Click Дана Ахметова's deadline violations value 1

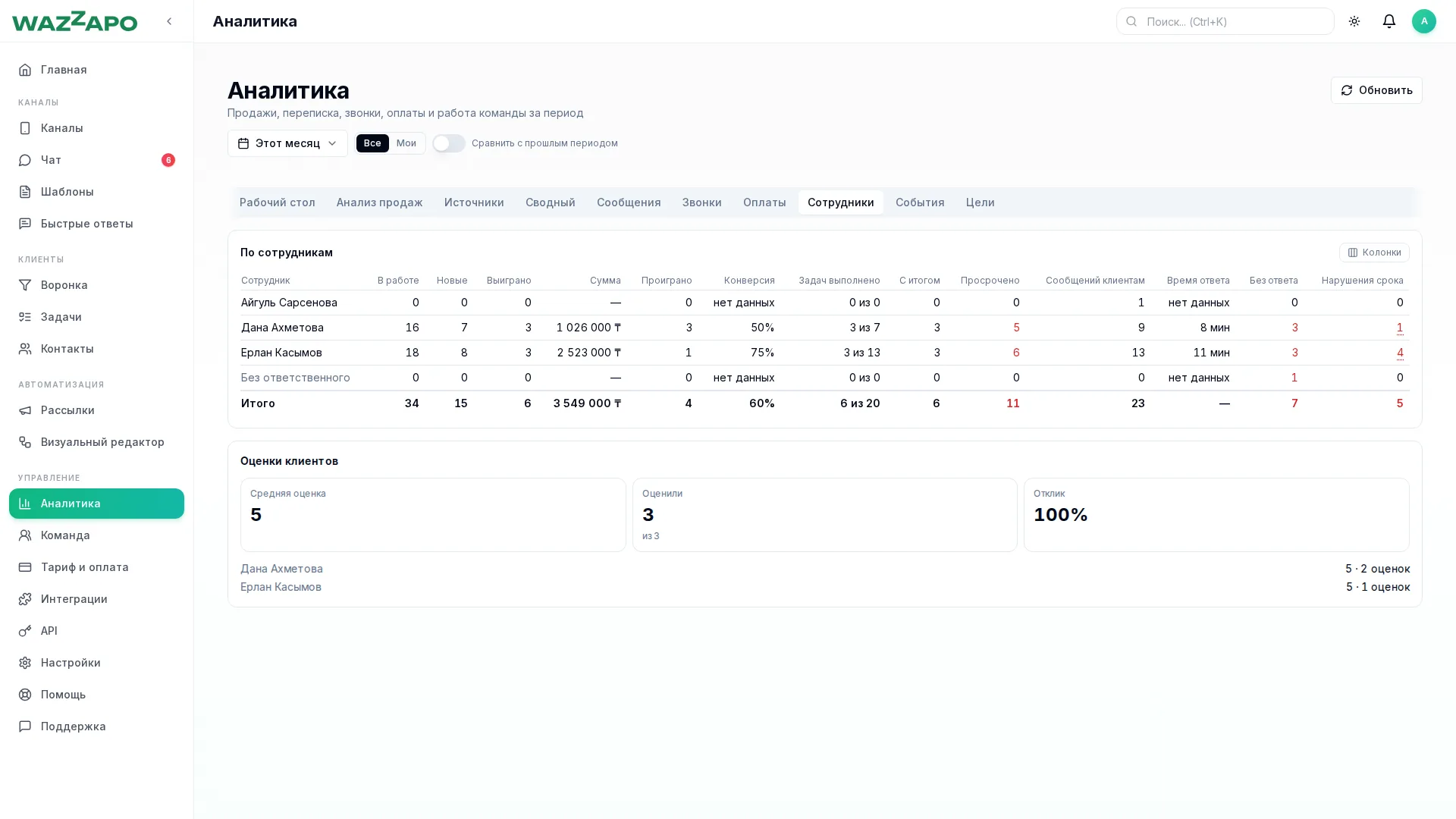(x=1400, y=328)
